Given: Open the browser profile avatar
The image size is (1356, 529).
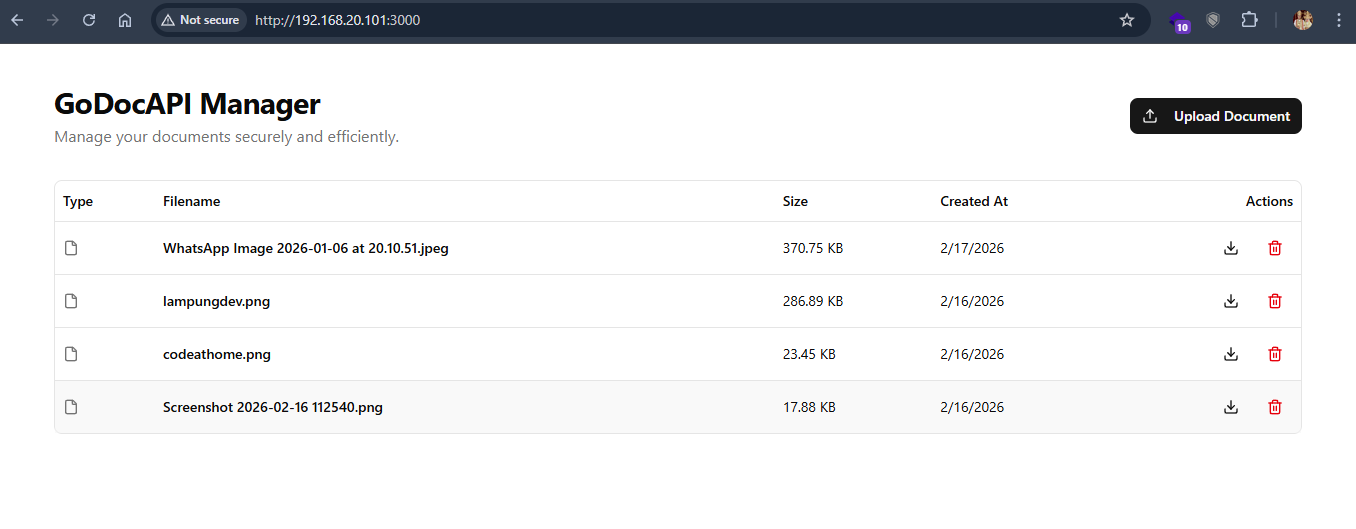Looking at the screenshot, I should point(1302,20).
